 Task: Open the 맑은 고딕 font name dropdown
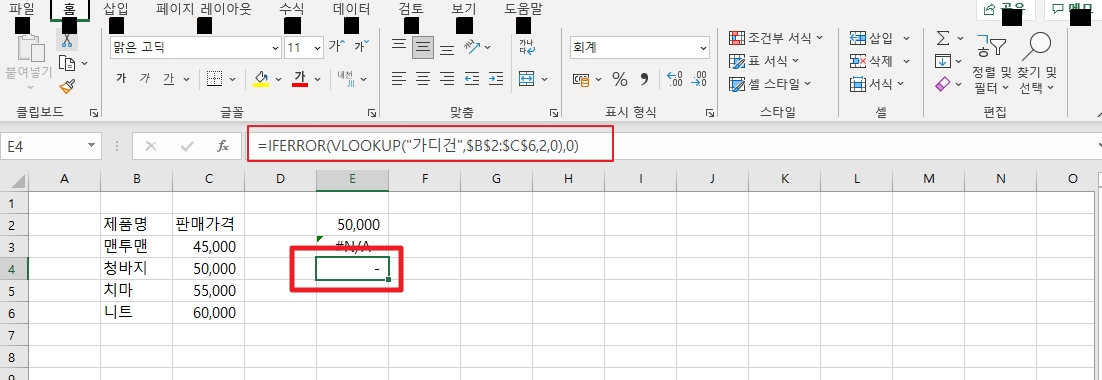pyautogui.click(x=276, y=48)
